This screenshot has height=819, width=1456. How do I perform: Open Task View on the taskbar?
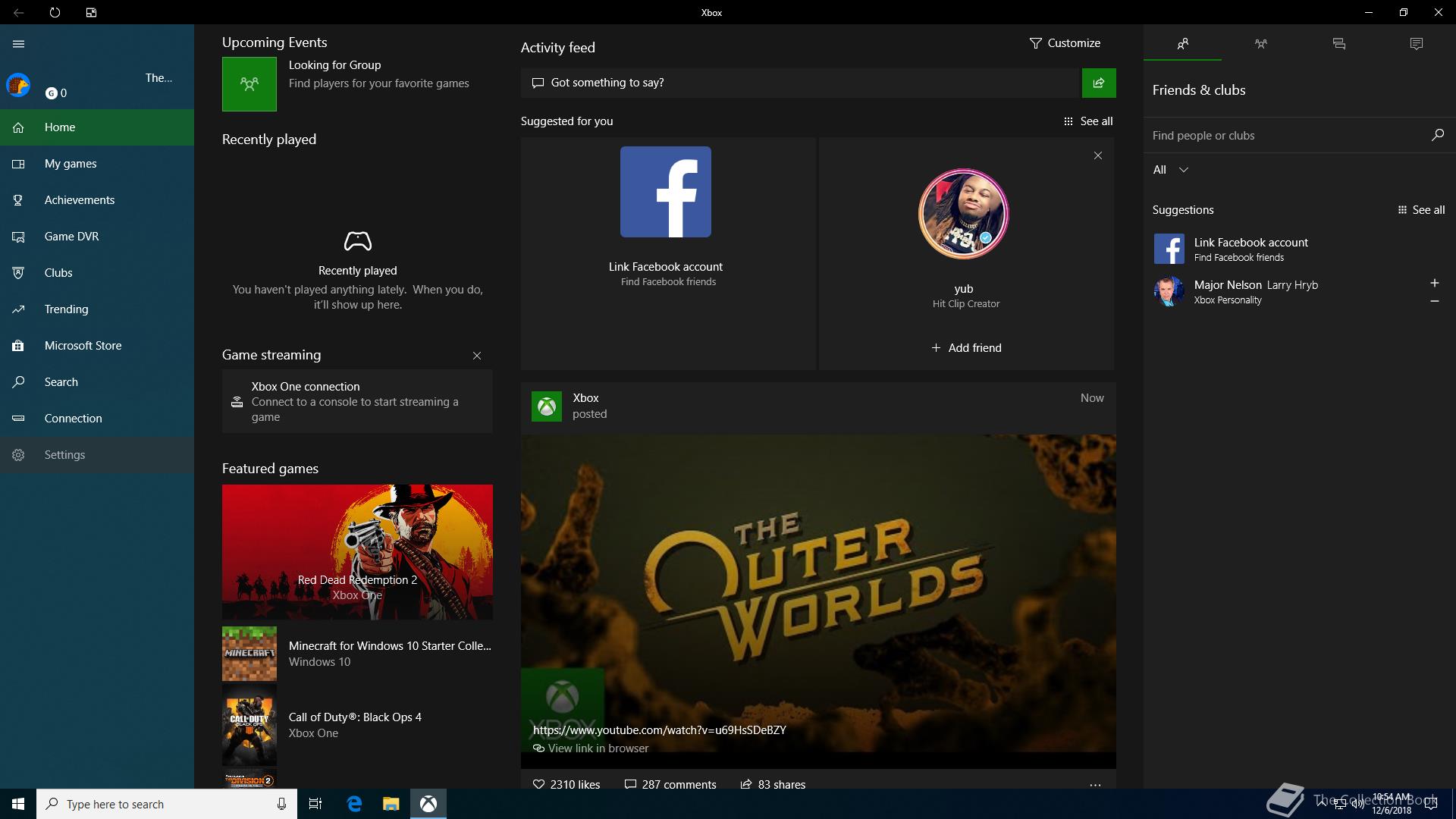pos(315,804)
